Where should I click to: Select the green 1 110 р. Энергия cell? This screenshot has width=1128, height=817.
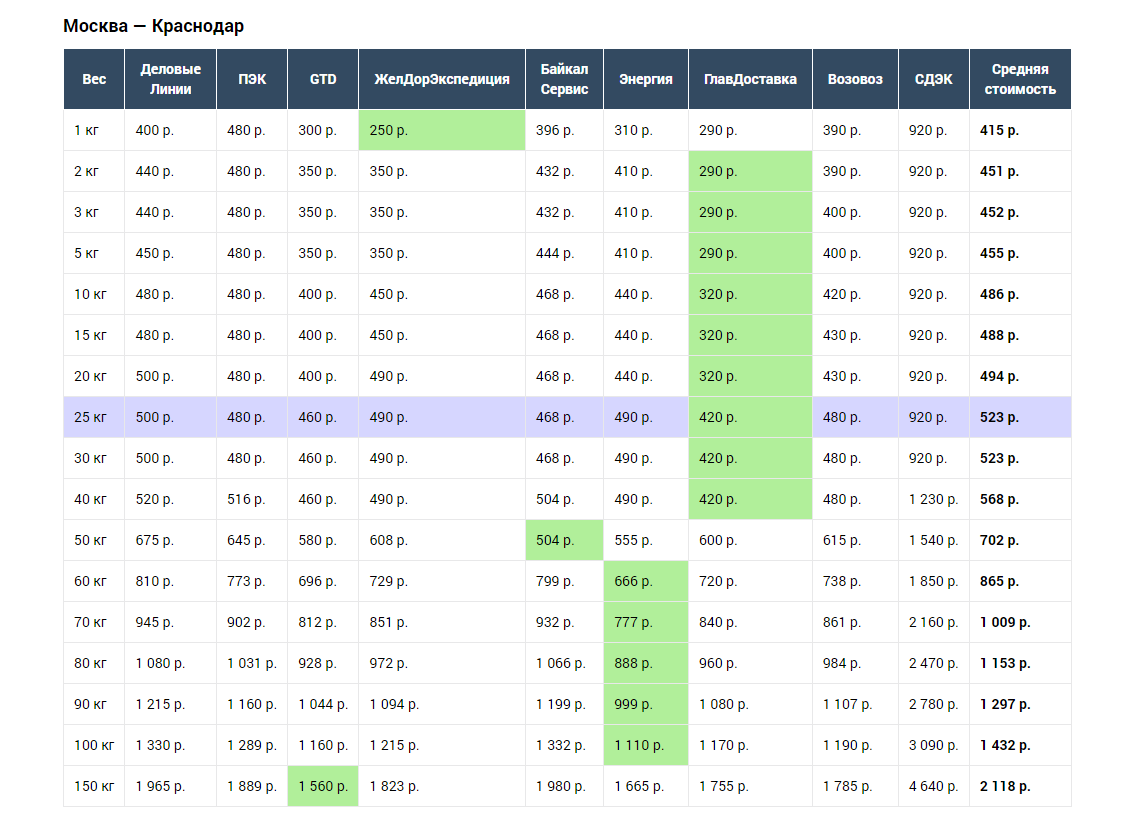click(646, 745)
